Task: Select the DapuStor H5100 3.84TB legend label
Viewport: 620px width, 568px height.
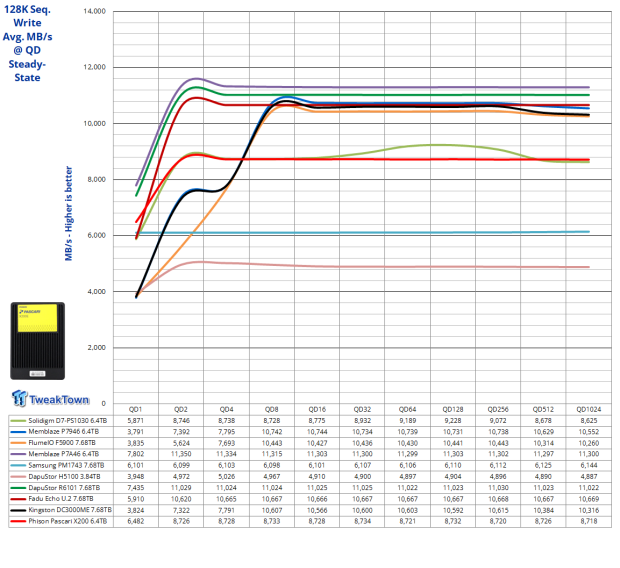Action: (x=64, y=476)
